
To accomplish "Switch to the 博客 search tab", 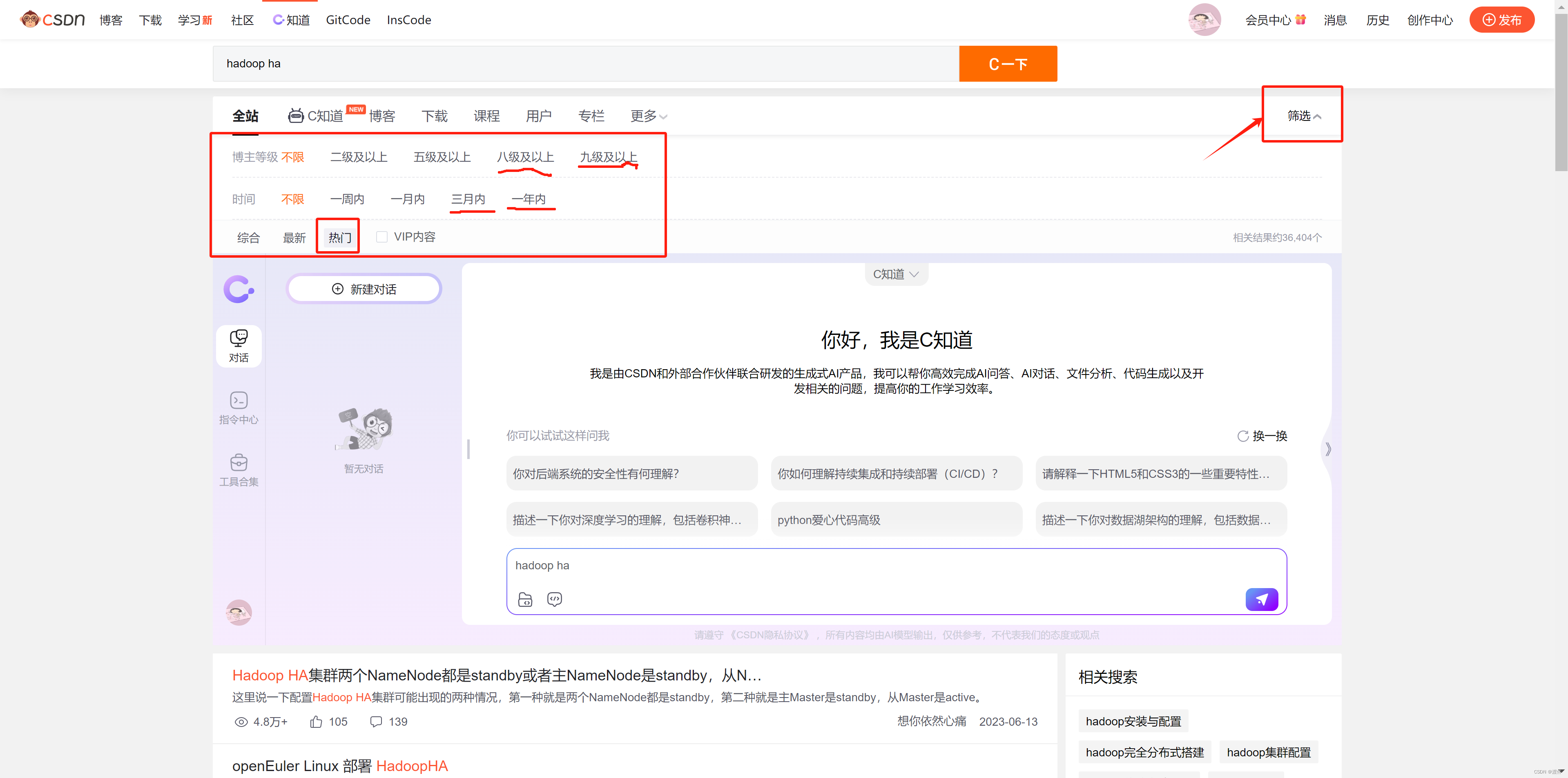I will coord(381,116).
